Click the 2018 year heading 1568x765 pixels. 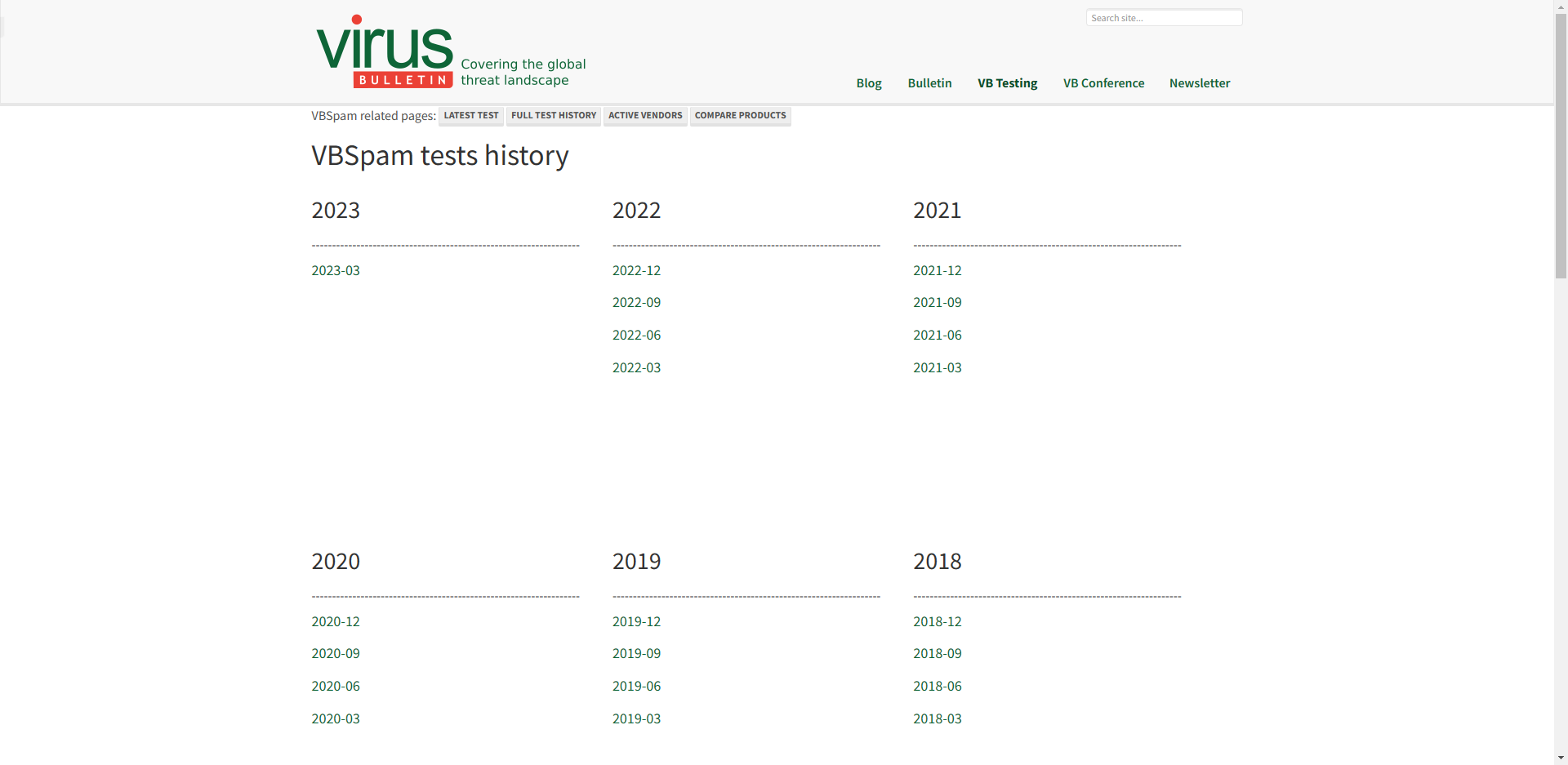[x=938, y=562]
